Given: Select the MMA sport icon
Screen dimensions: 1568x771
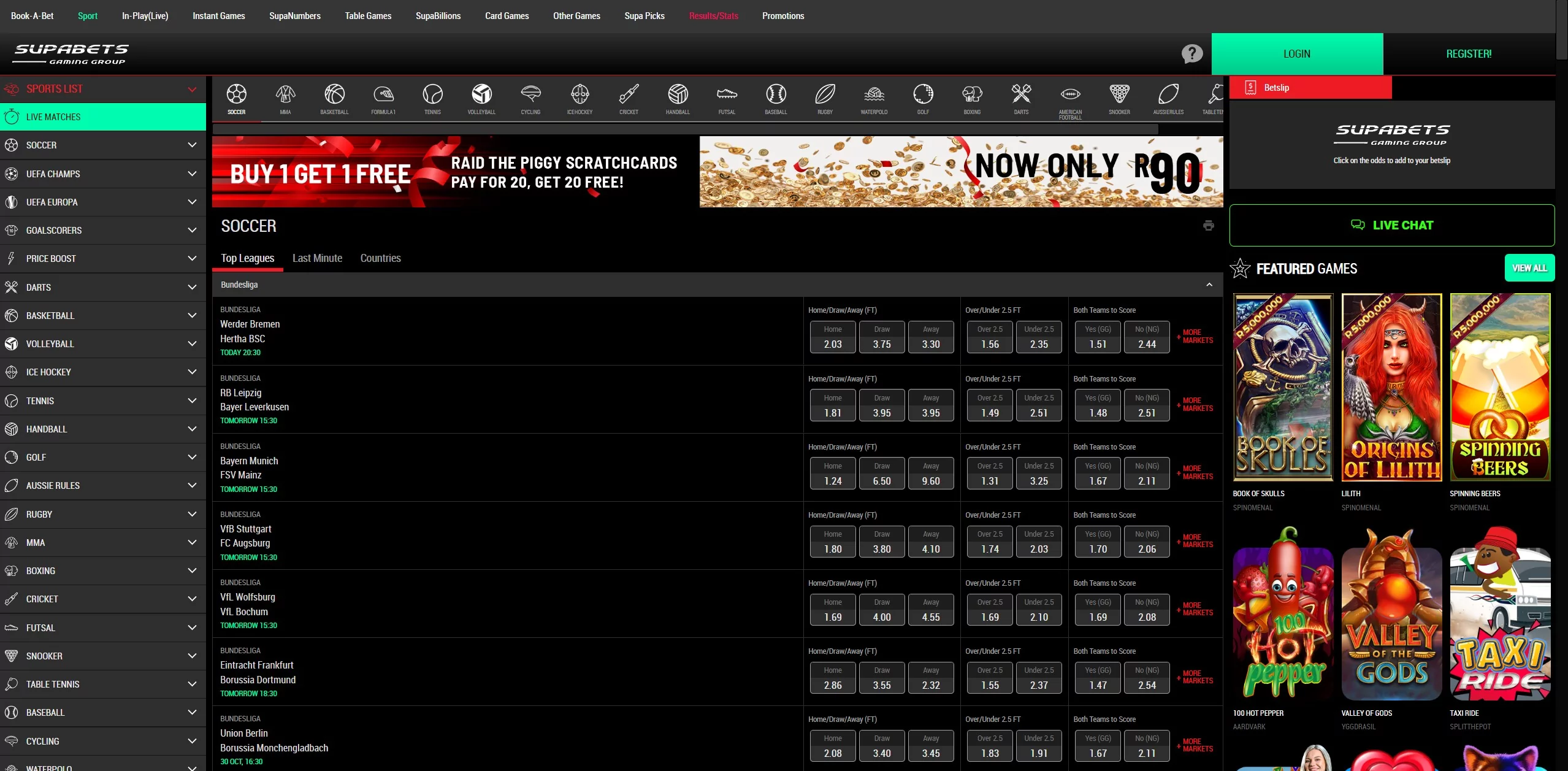Looking at the screenshot, I should pos(285,94).
